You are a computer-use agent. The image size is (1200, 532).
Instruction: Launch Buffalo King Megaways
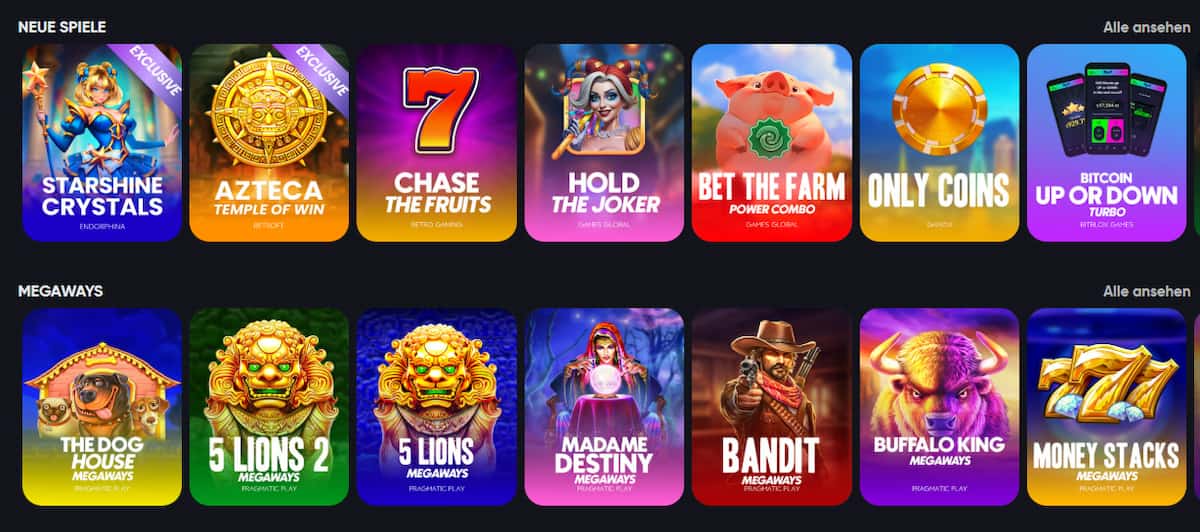[x=939, y=407]
